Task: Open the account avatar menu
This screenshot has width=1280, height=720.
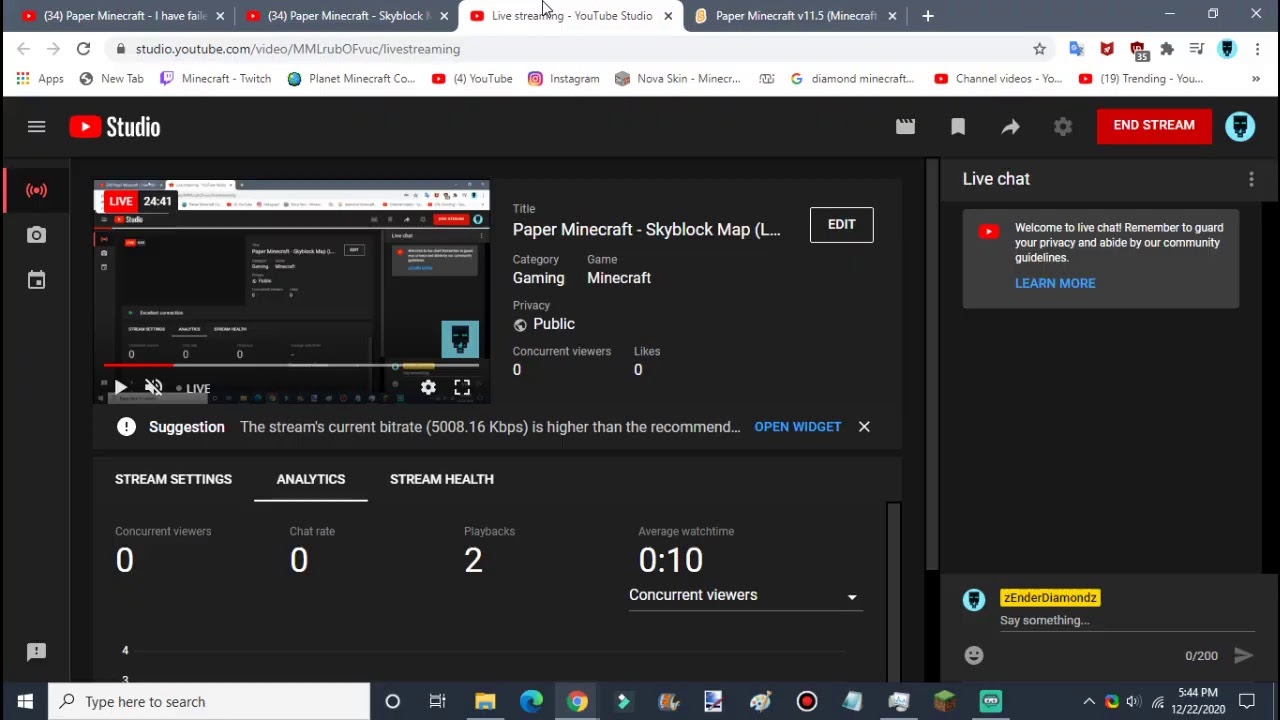Action: click(1240, 126)
